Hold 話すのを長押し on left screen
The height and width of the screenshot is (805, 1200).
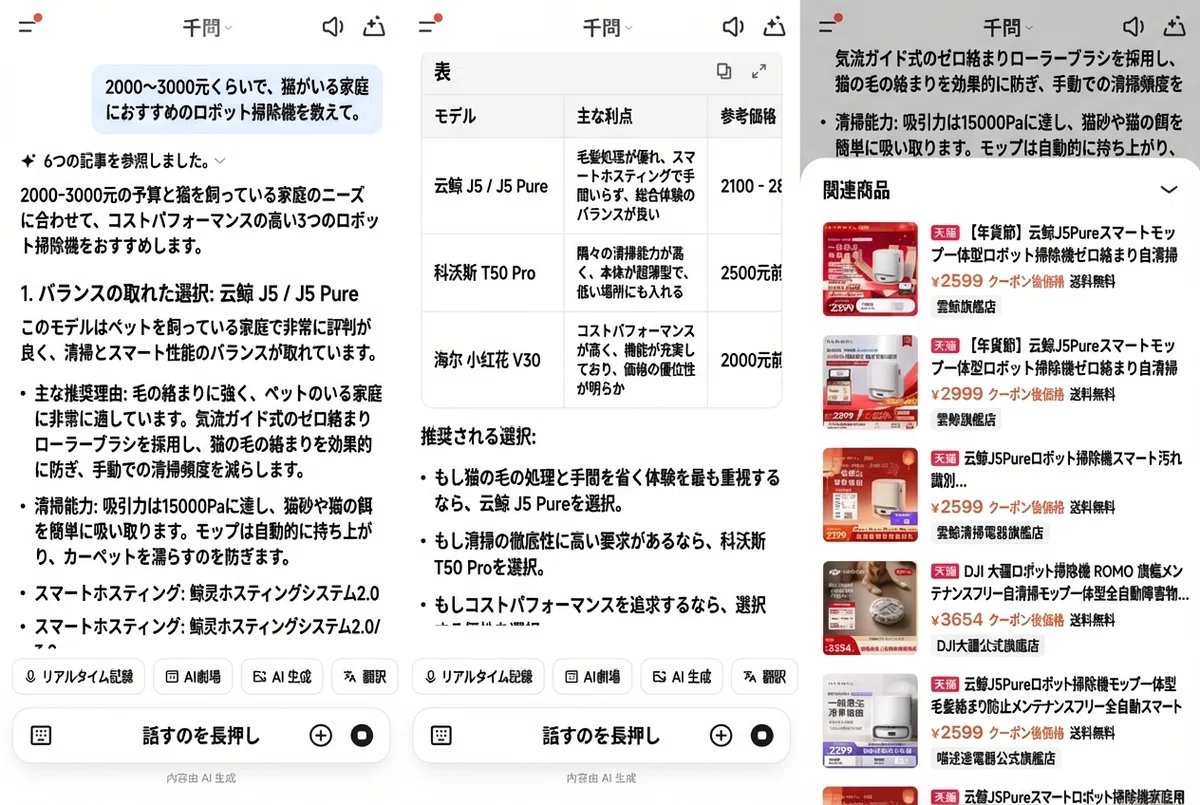point(200,736)
